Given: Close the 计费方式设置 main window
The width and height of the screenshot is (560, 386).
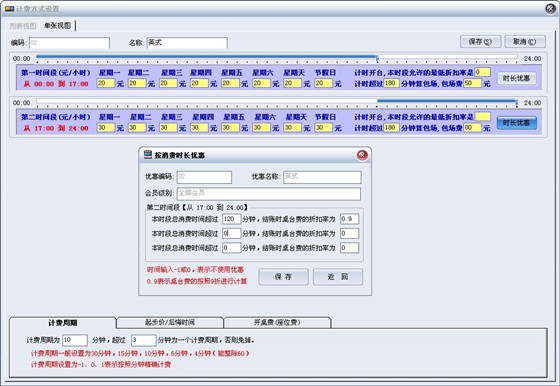Looking at the screenshot, I should click(x=550, y=9).
